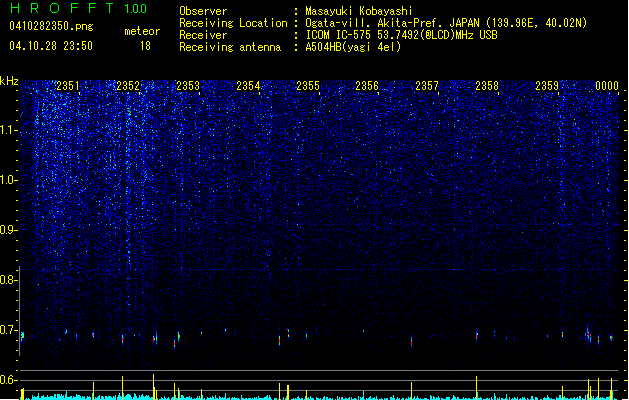Click the timestamp 04.10.28 23:50
Image resolution: width=629 pixels, height=400 pixels.
(51, 46)
